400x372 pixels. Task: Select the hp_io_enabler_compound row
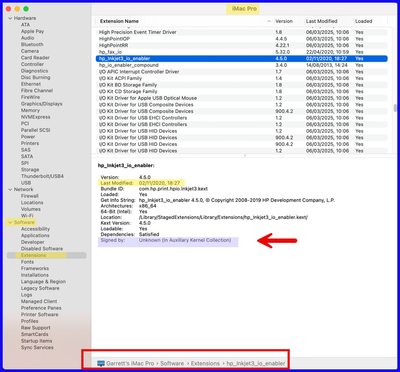242,65
